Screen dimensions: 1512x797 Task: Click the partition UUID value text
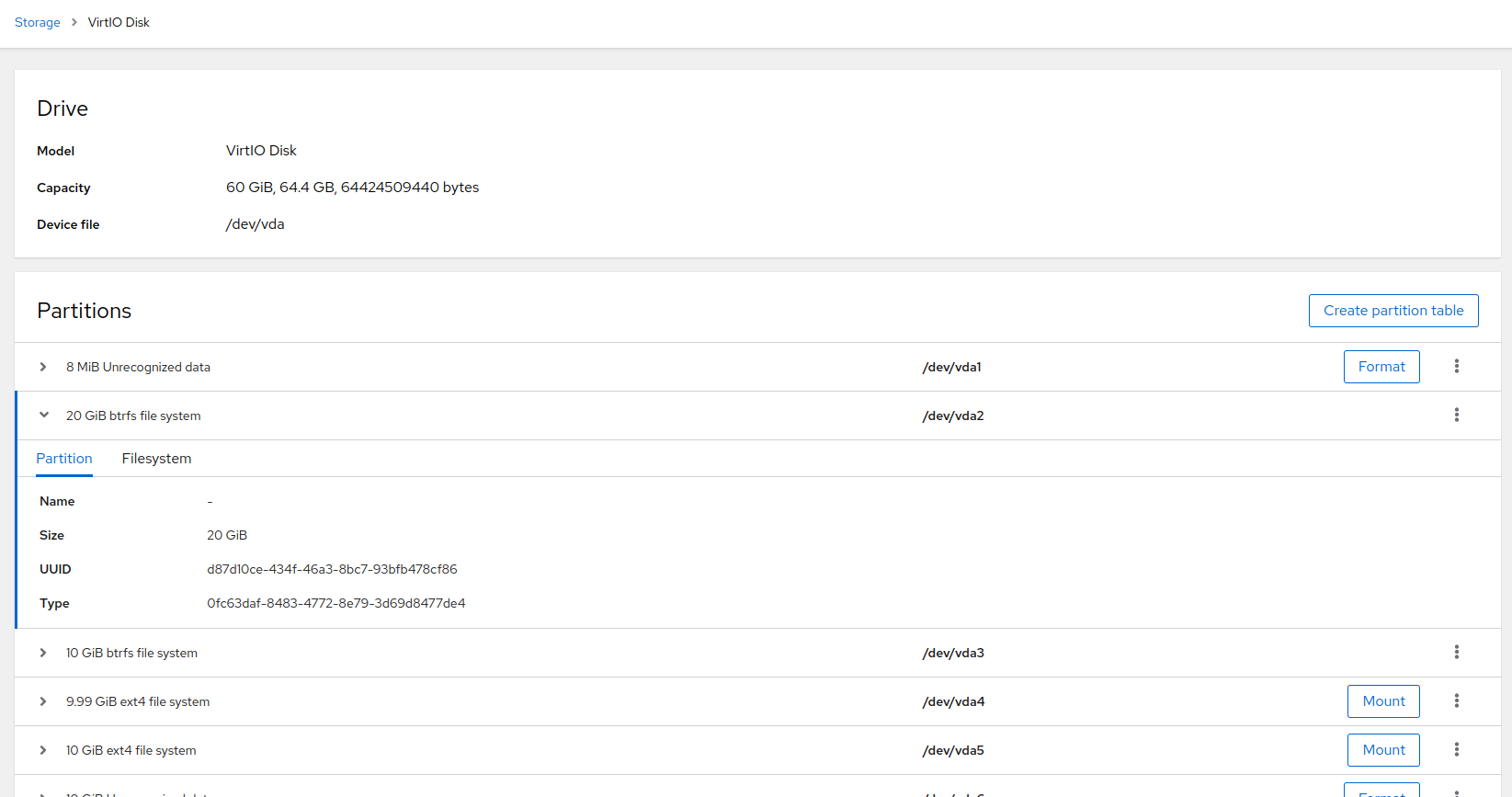pyautogui.click(x=332, y=569)
